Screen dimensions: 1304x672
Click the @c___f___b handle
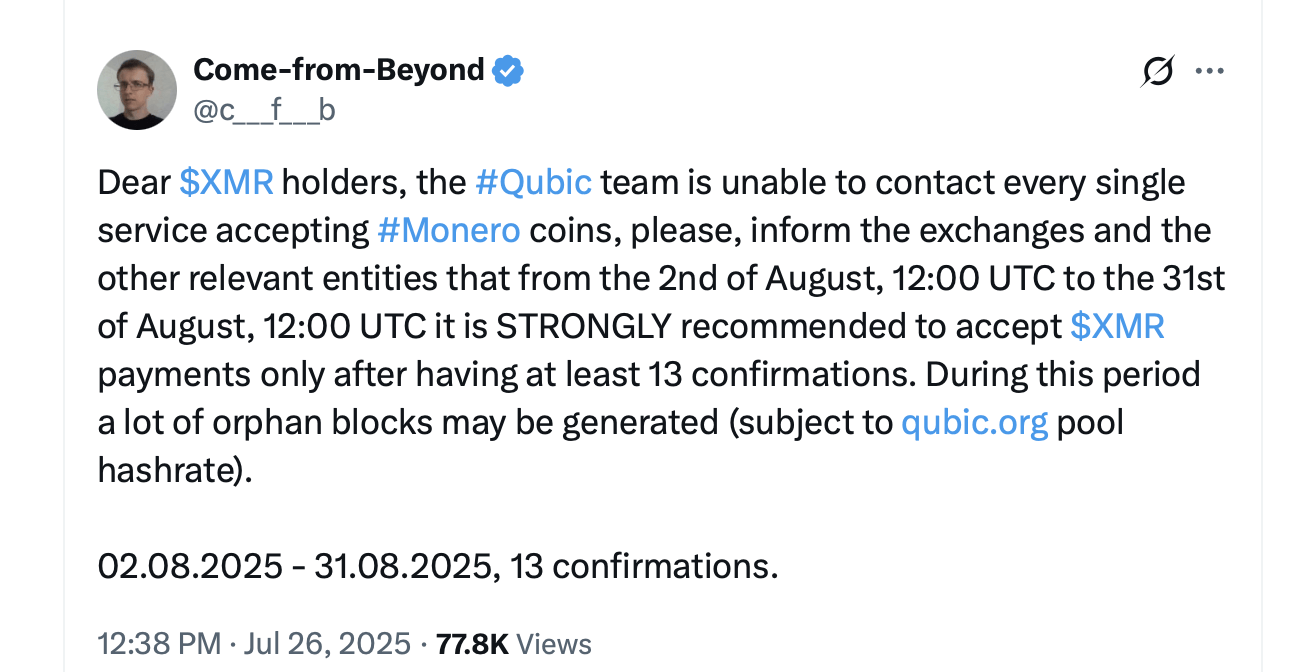pyautogui.click(x=266, y=110)
